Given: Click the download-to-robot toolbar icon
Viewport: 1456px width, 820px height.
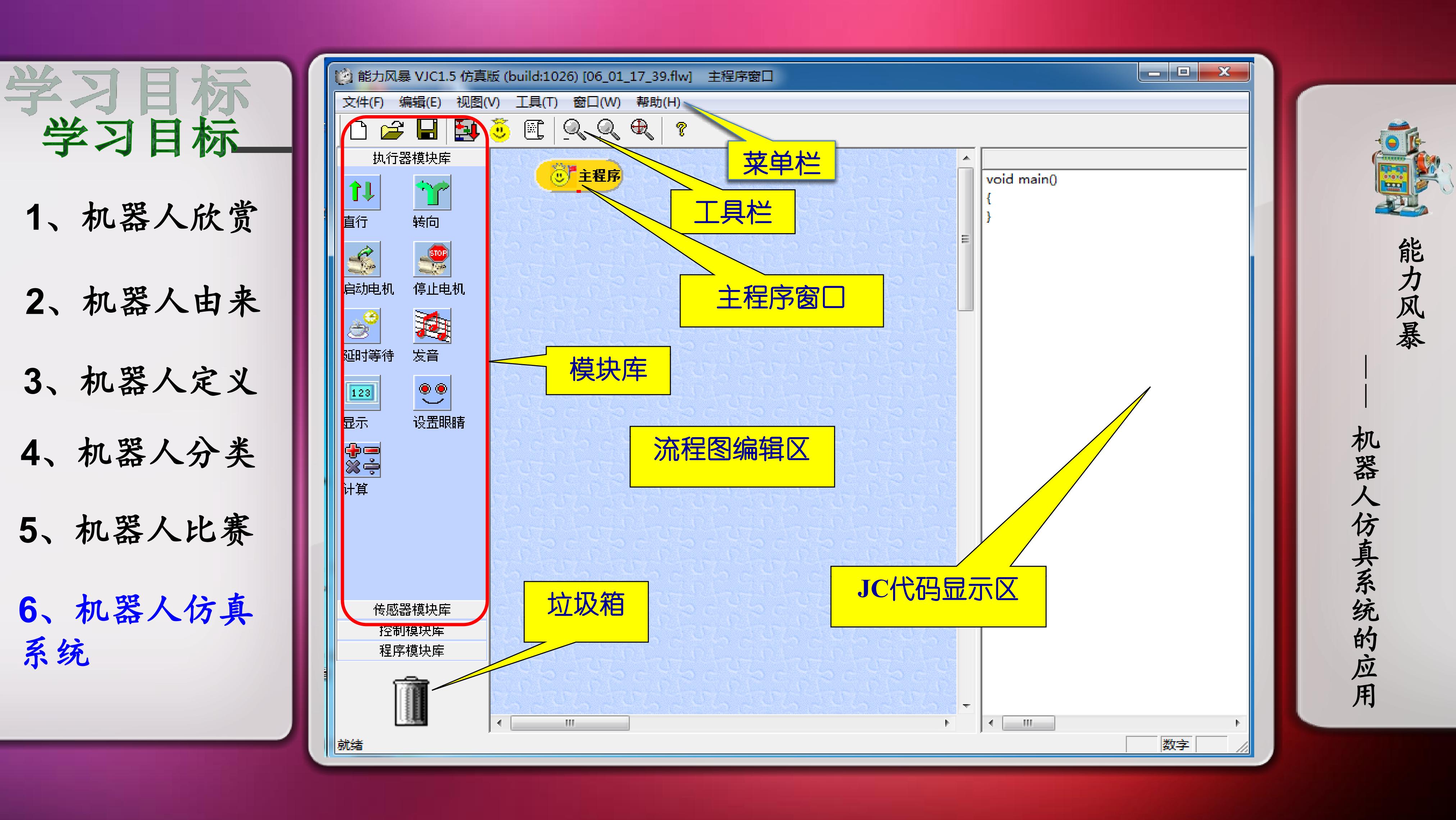Looking at the screenshot, I should 466,130.
